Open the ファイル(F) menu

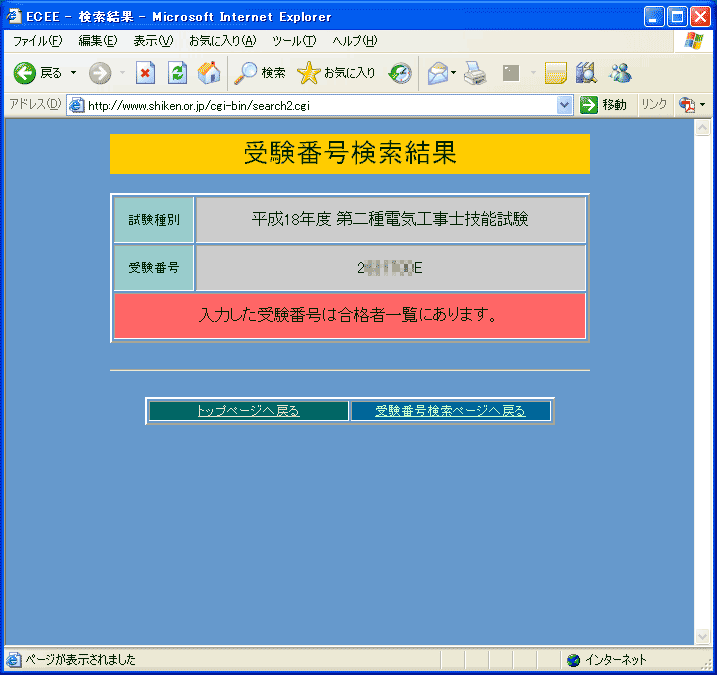(37, 41)
